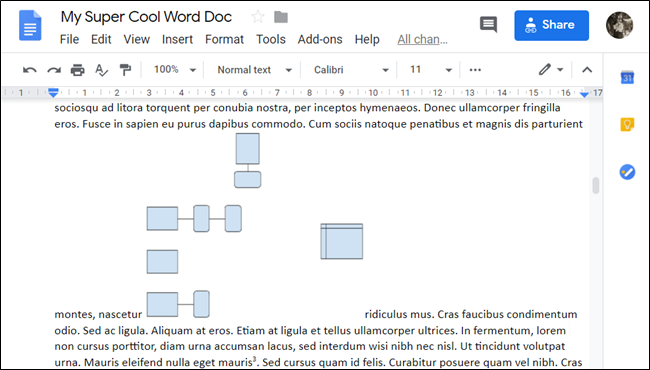
Task: Hide the menus with the up chevron
Action: [587, 70]
